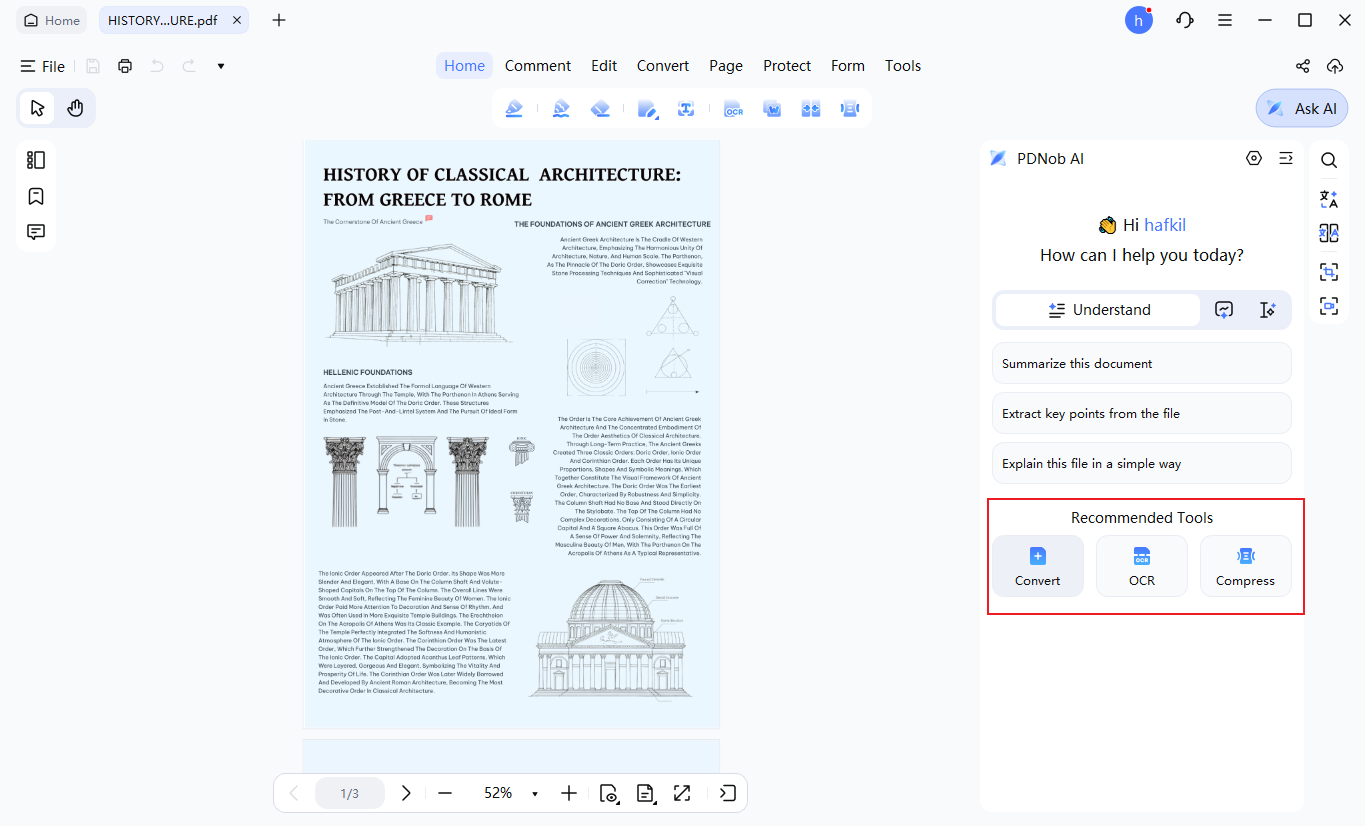1365x826 pixels.
Task: Switch to the hand pan tool
Action: coord(75,108)
